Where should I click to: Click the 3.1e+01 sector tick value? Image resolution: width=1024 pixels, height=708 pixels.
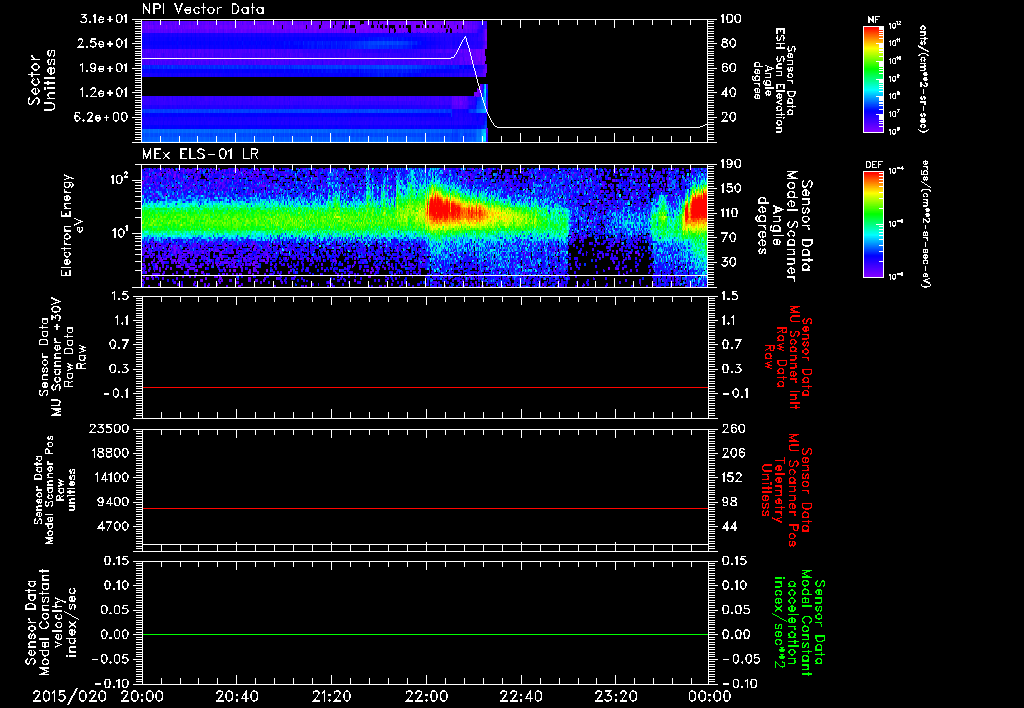104,19
